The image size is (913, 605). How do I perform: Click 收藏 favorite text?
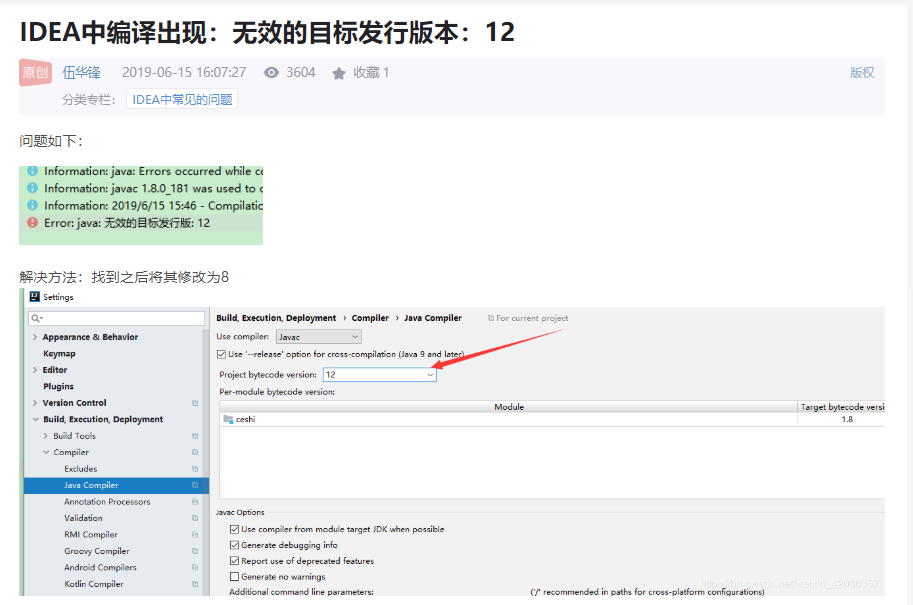[x=370, y=73]
